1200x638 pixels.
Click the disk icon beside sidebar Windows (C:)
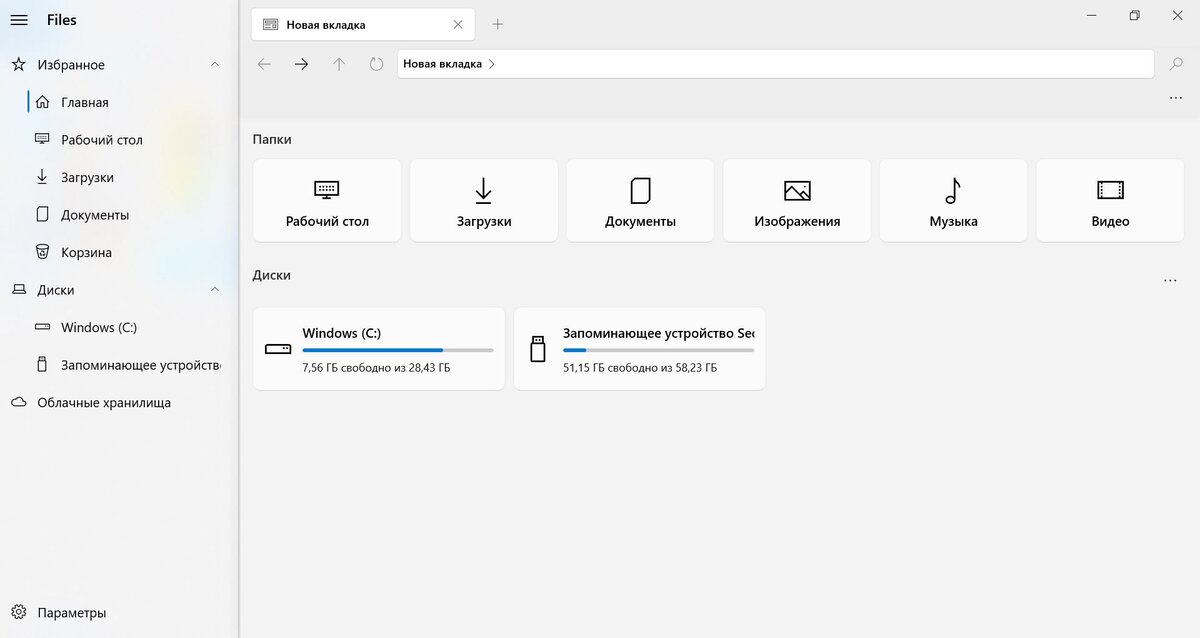tap(42, 327)
